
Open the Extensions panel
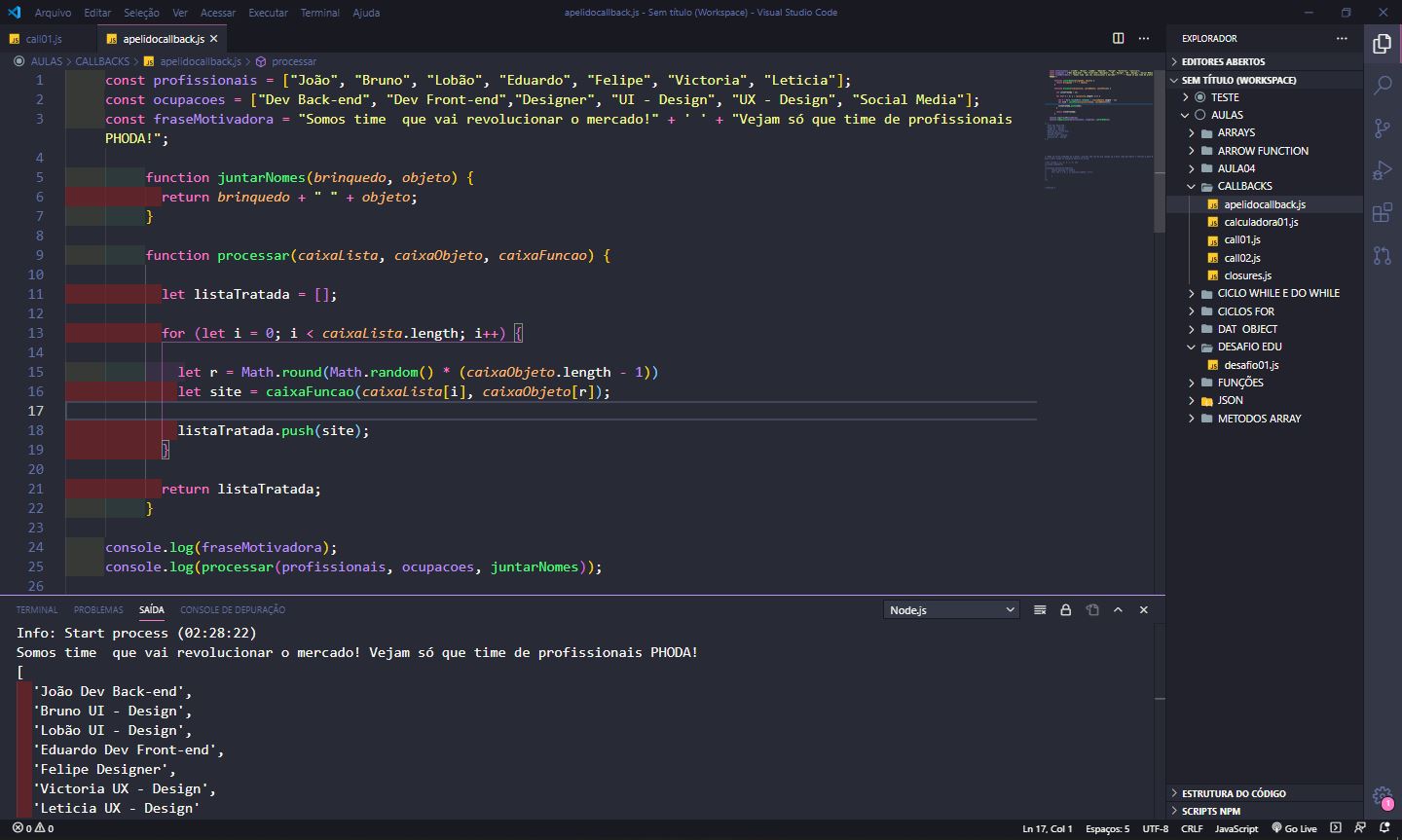[1383, 212]
